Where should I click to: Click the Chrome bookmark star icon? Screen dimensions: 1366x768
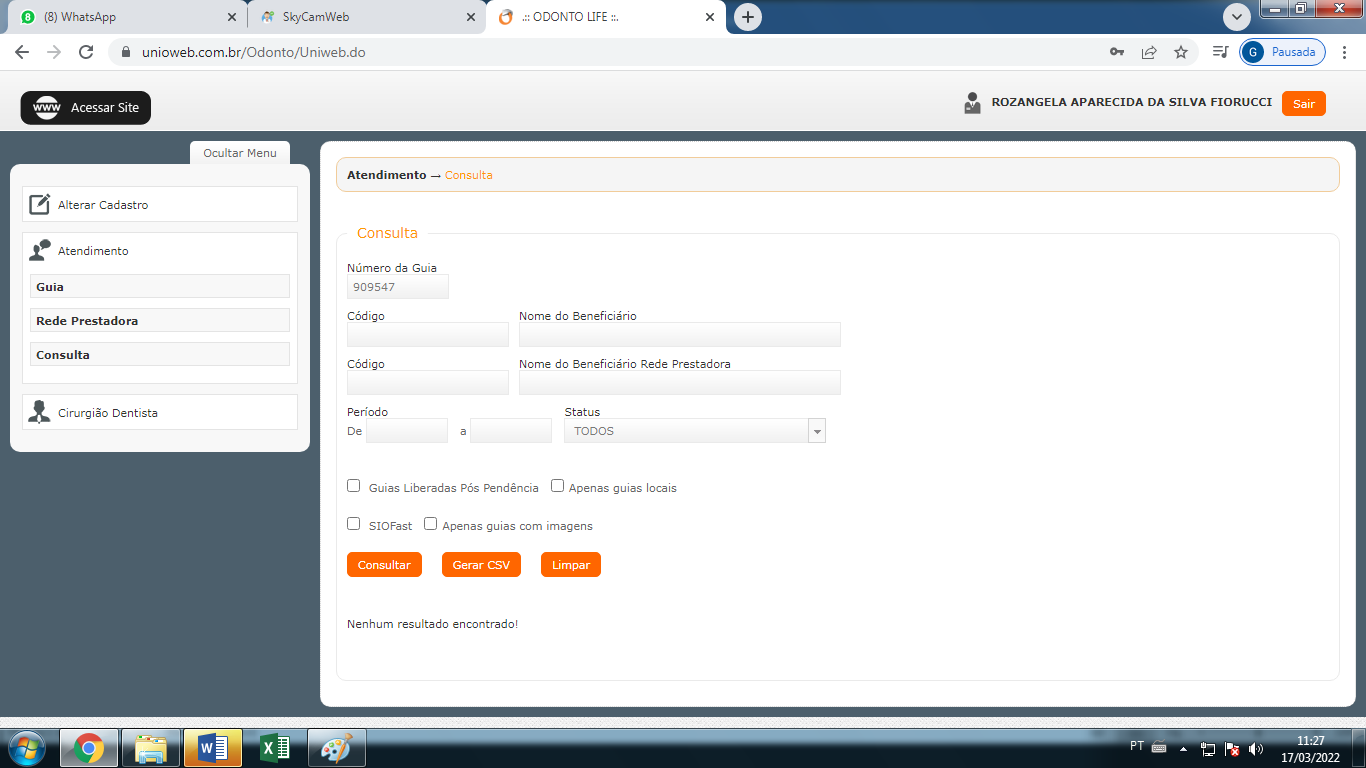click(1181, 52)
